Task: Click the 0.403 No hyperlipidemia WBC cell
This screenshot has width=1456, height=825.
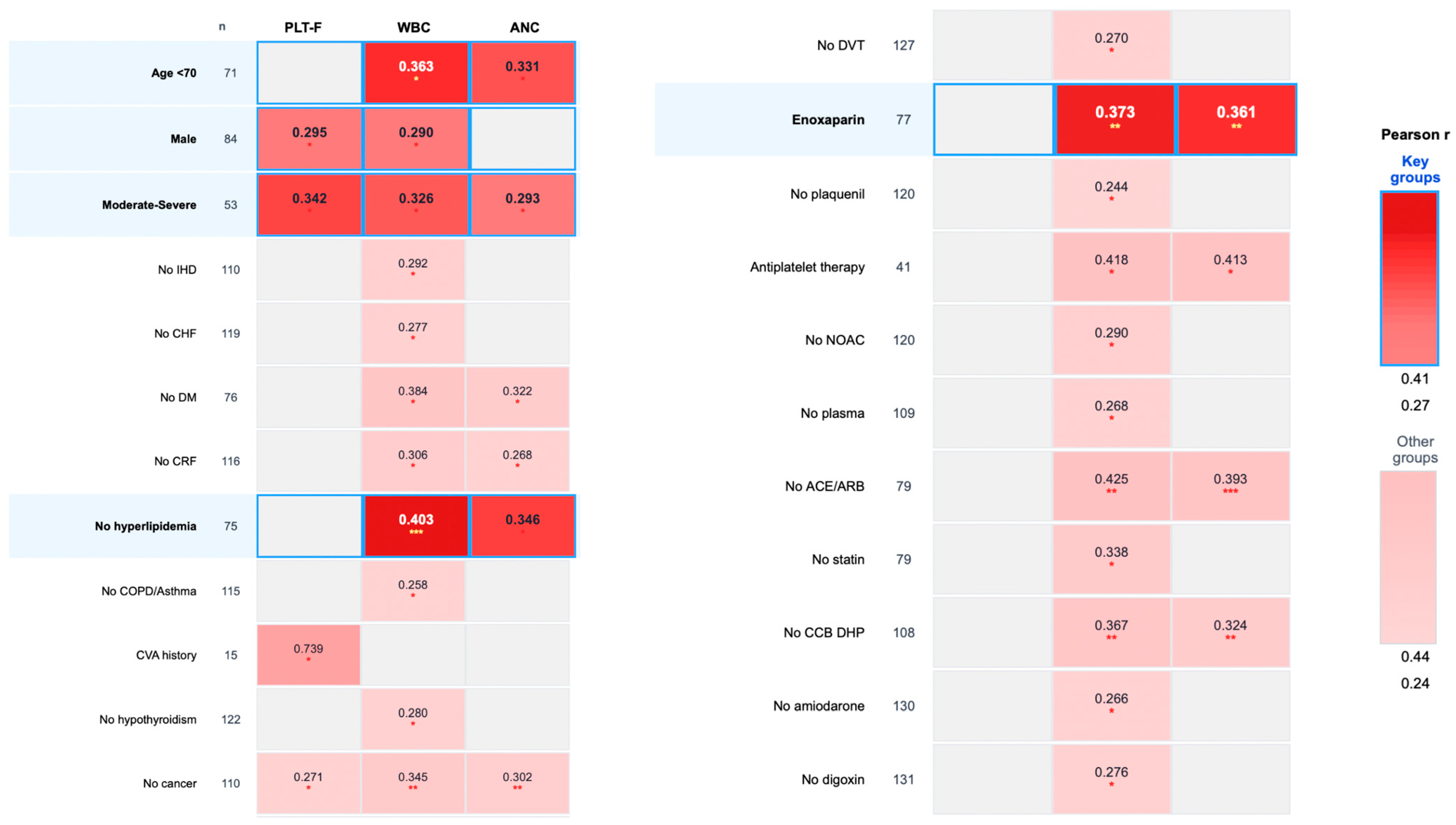Action: (x=416, y=526)
